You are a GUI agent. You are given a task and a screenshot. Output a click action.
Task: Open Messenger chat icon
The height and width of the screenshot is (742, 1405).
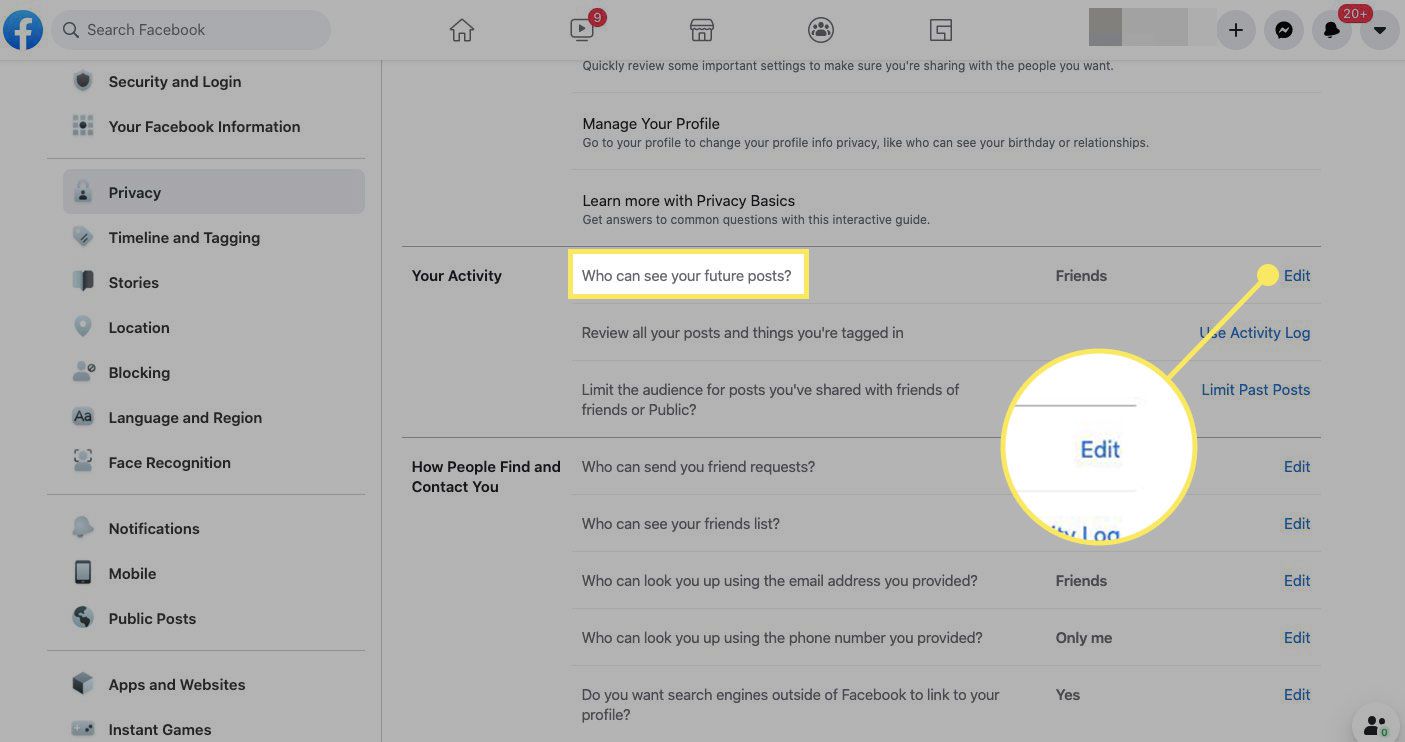pos(1284,30)
